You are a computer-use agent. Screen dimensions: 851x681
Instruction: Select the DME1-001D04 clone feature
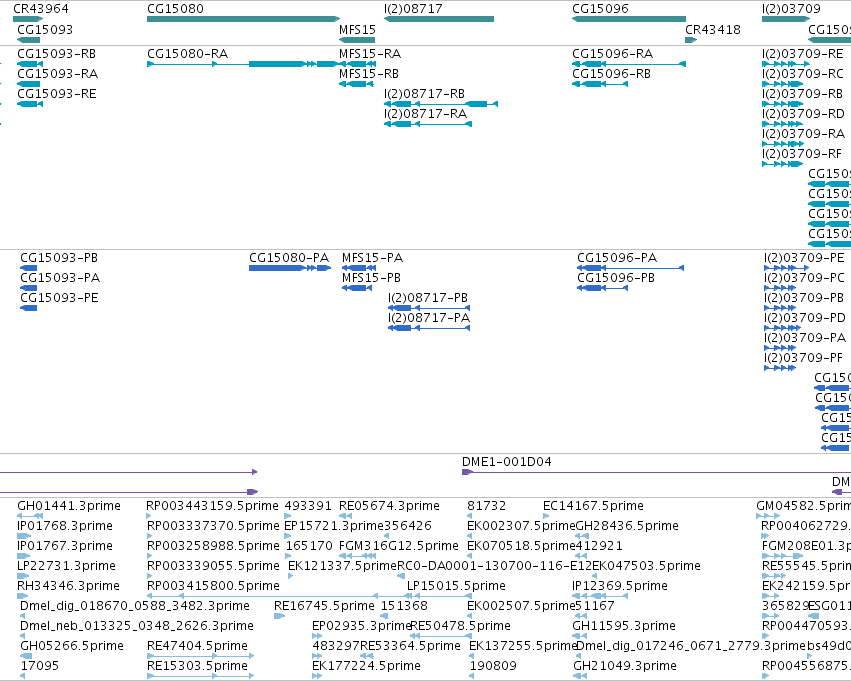click(656, 472)
